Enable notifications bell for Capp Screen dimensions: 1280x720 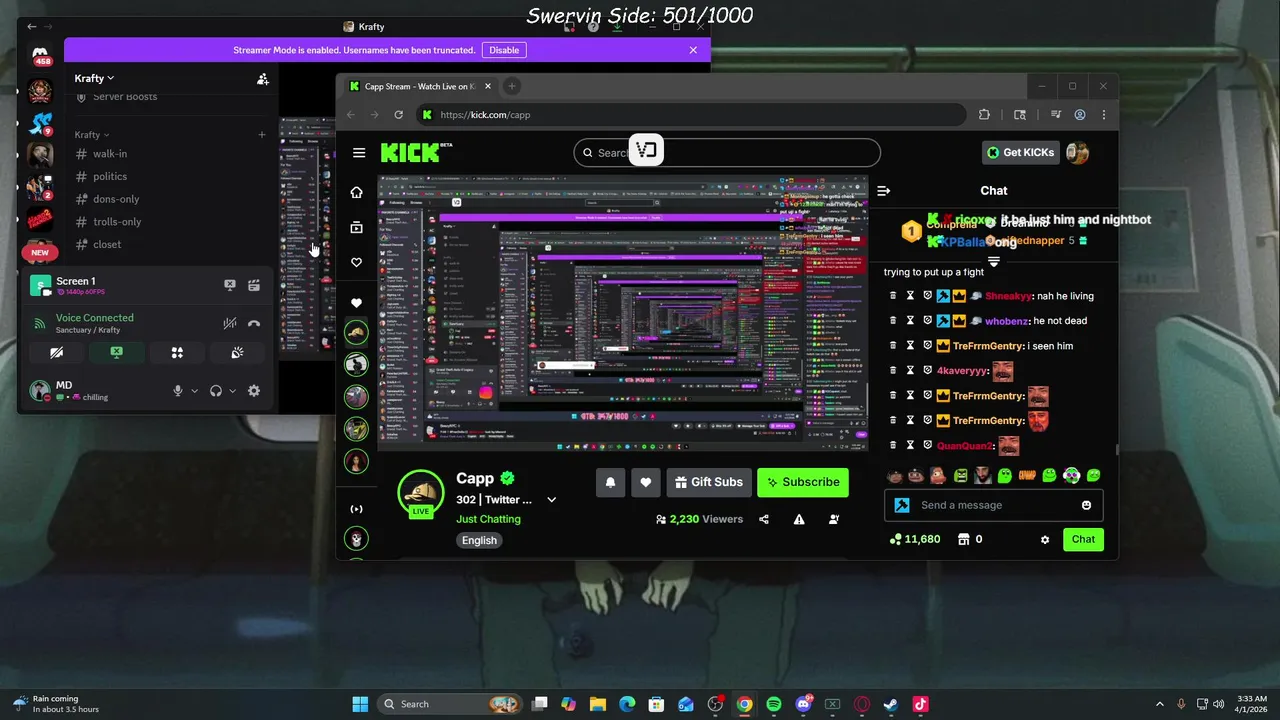pyautogui.click(x=610, y=482)
